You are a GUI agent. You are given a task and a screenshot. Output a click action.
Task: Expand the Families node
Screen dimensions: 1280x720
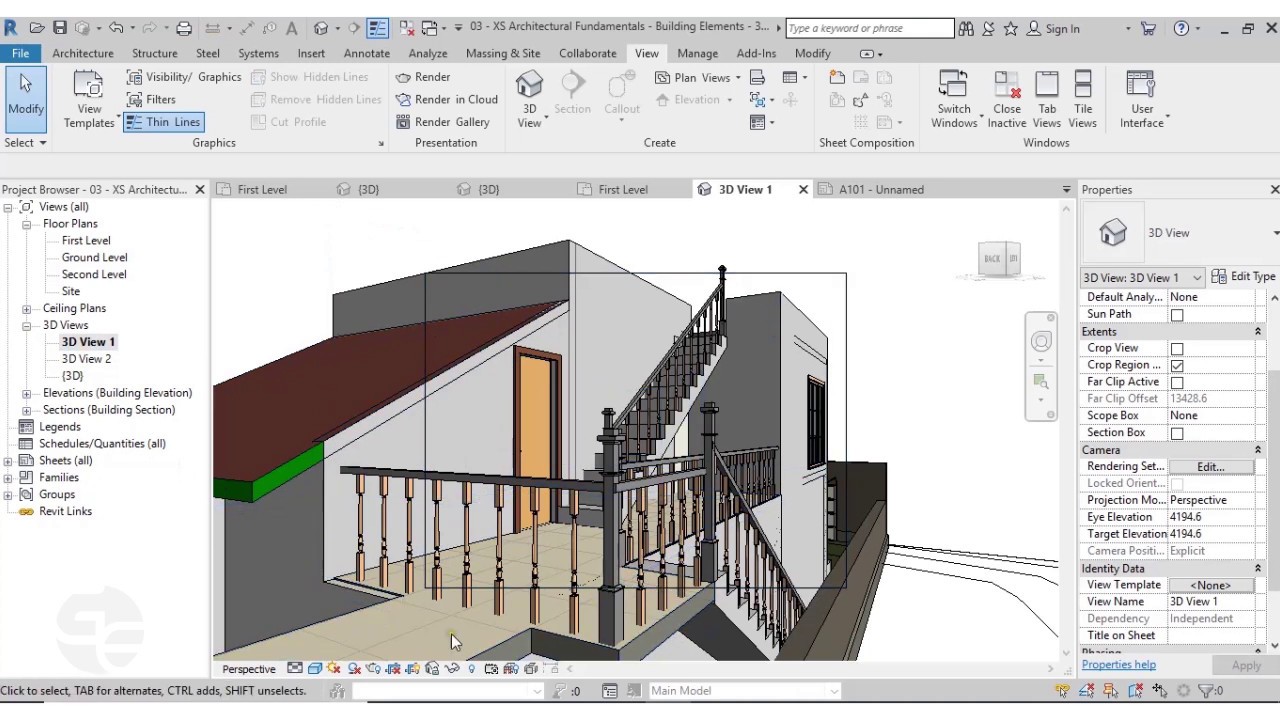(8, 478)
